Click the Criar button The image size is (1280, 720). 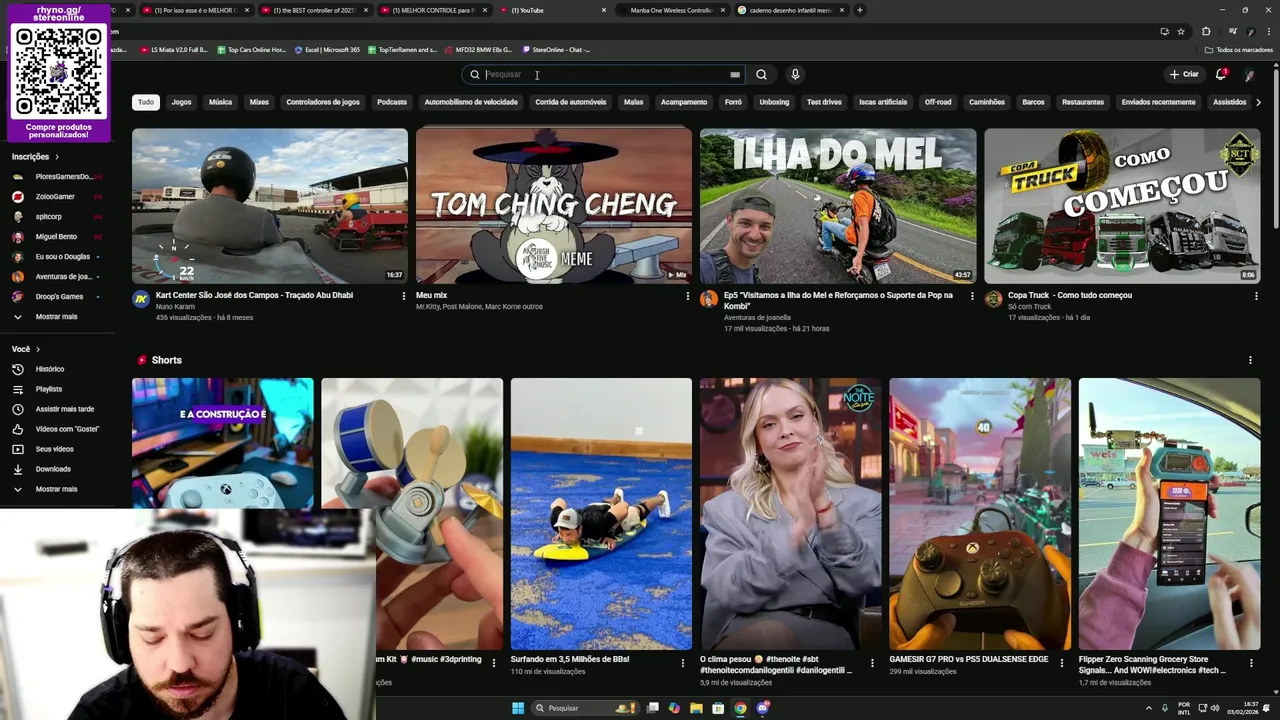coord(1184,74)
